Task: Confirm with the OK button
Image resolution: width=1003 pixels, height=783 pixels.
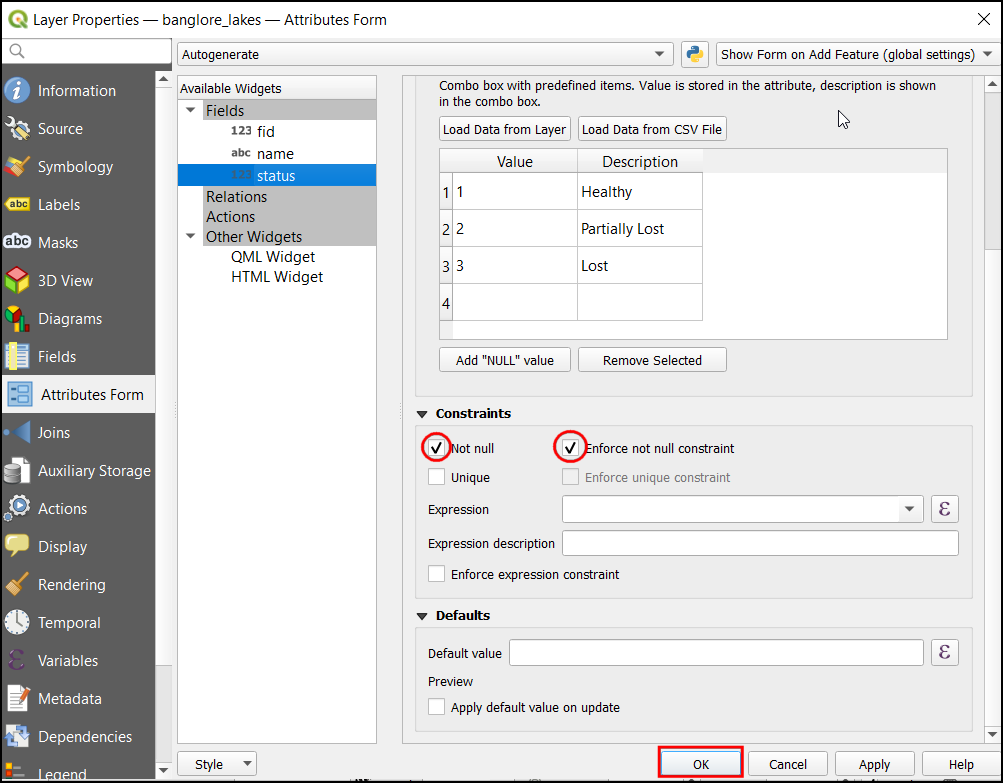Action: [700, 764]
